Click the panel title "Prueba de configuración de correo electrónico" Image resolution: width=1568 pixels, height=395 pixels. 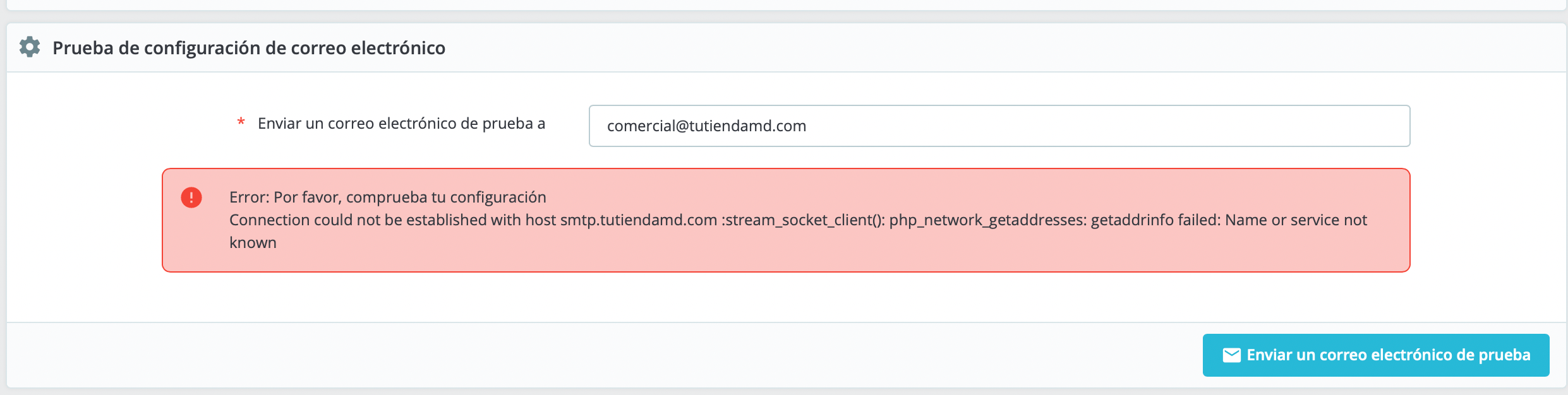pyautogui.click(x=249, y=48)
